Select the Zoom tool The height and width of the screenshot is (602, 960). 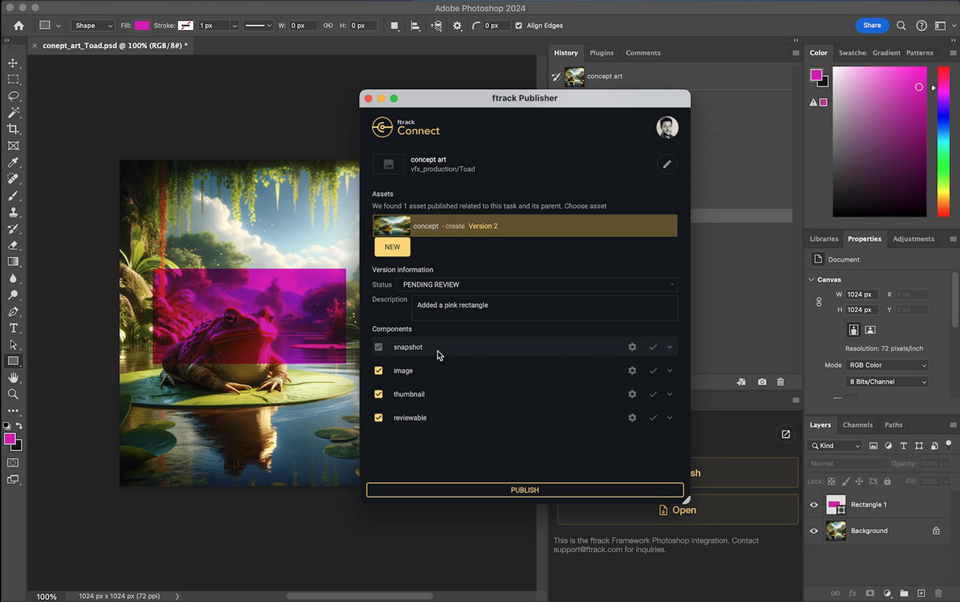pos(13,394)
